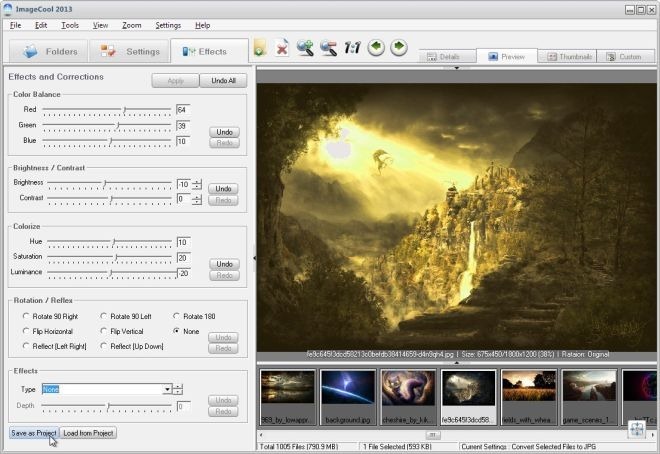The width and height of the screenshot is (660, 454).
Task: Click the Blue color balance slider
Action: (107, 141)
